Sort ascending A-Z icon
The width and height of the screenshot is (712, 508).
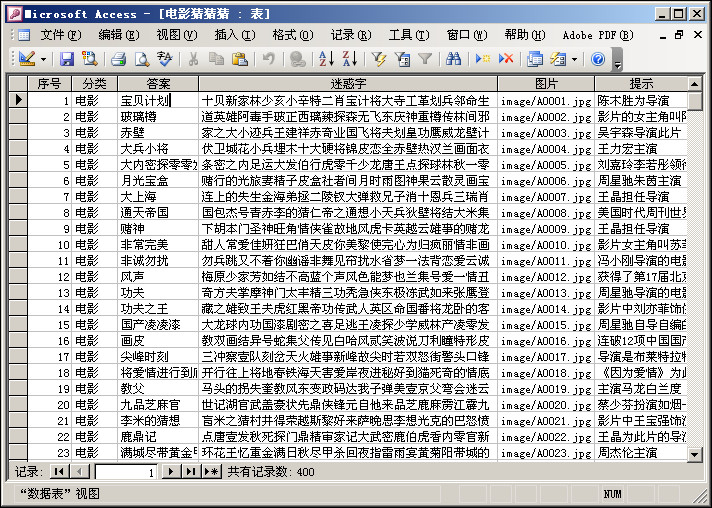pyautogui.click(x=326, y=59)
